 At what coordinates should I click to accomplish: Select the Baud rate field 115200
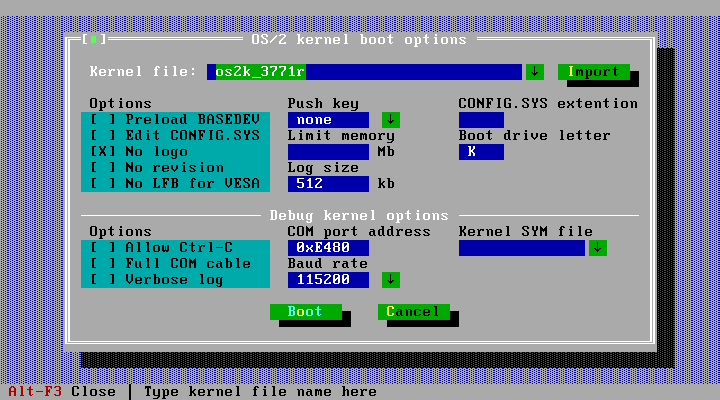(x=328, y=280)
